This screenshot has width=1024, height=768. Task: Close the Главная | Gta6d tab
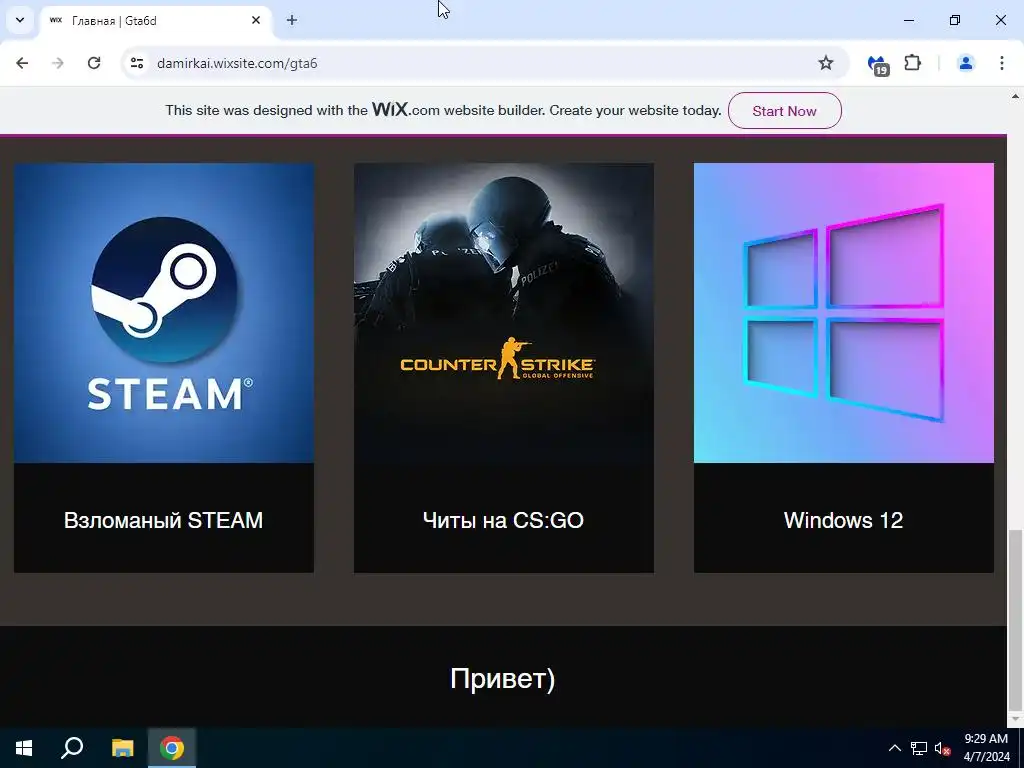pyautogui.click(x=256, y=20)
